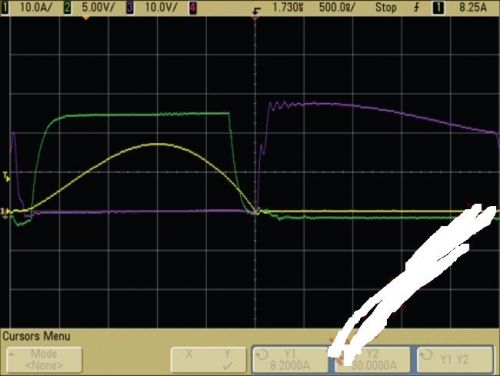Image resolution: width=500 pixels, height=376 pixels.
Task: Click the channel 1 indicator badge
Action: click(x=5, y=7)
